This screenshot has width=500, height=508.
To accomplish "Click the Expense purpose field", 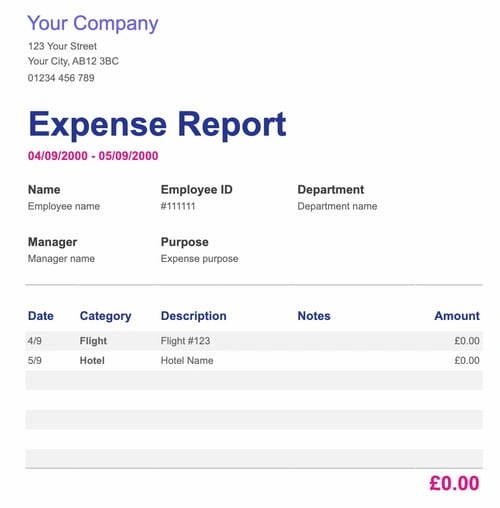I will [199, 259].
